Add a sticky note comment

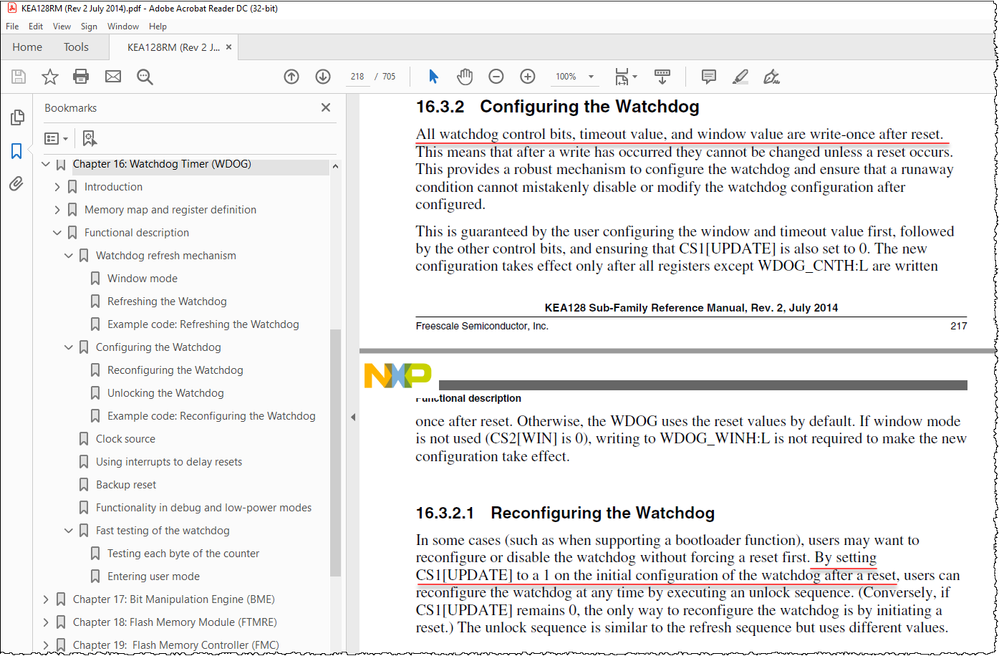pos(708,76)
